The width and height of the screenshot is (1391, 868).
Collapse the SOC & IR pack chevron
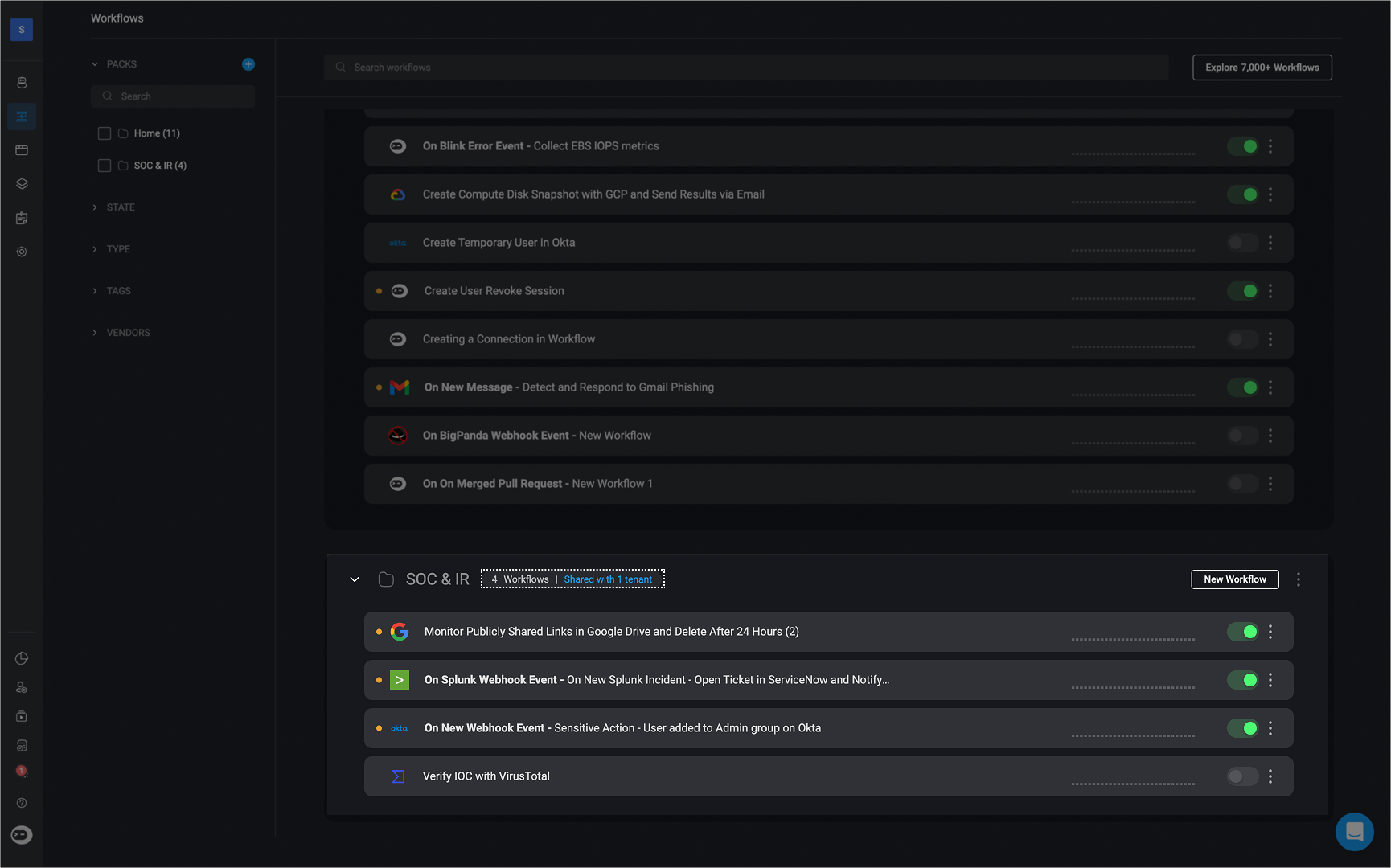click(355, 579)
